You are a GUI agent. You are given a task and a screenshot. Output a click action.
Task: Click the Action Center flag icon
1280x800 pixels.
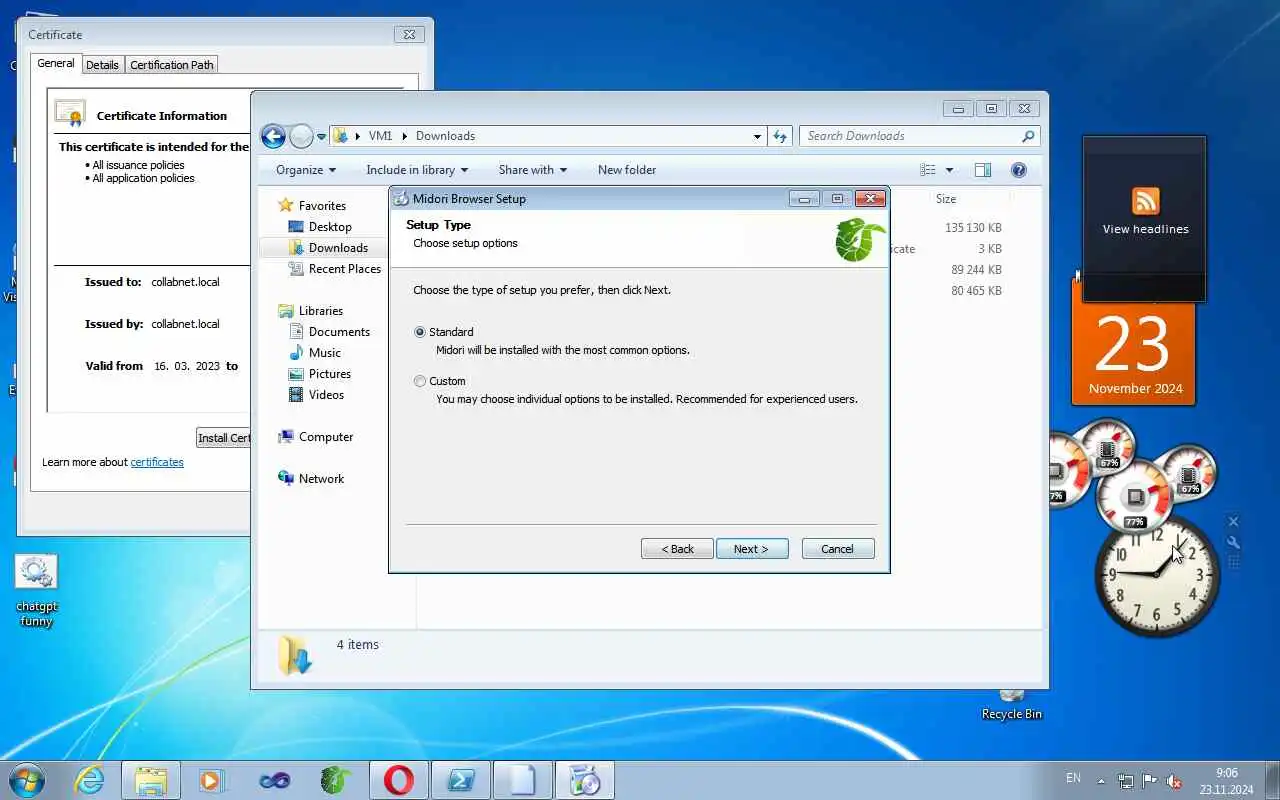tap(1149, 781)
